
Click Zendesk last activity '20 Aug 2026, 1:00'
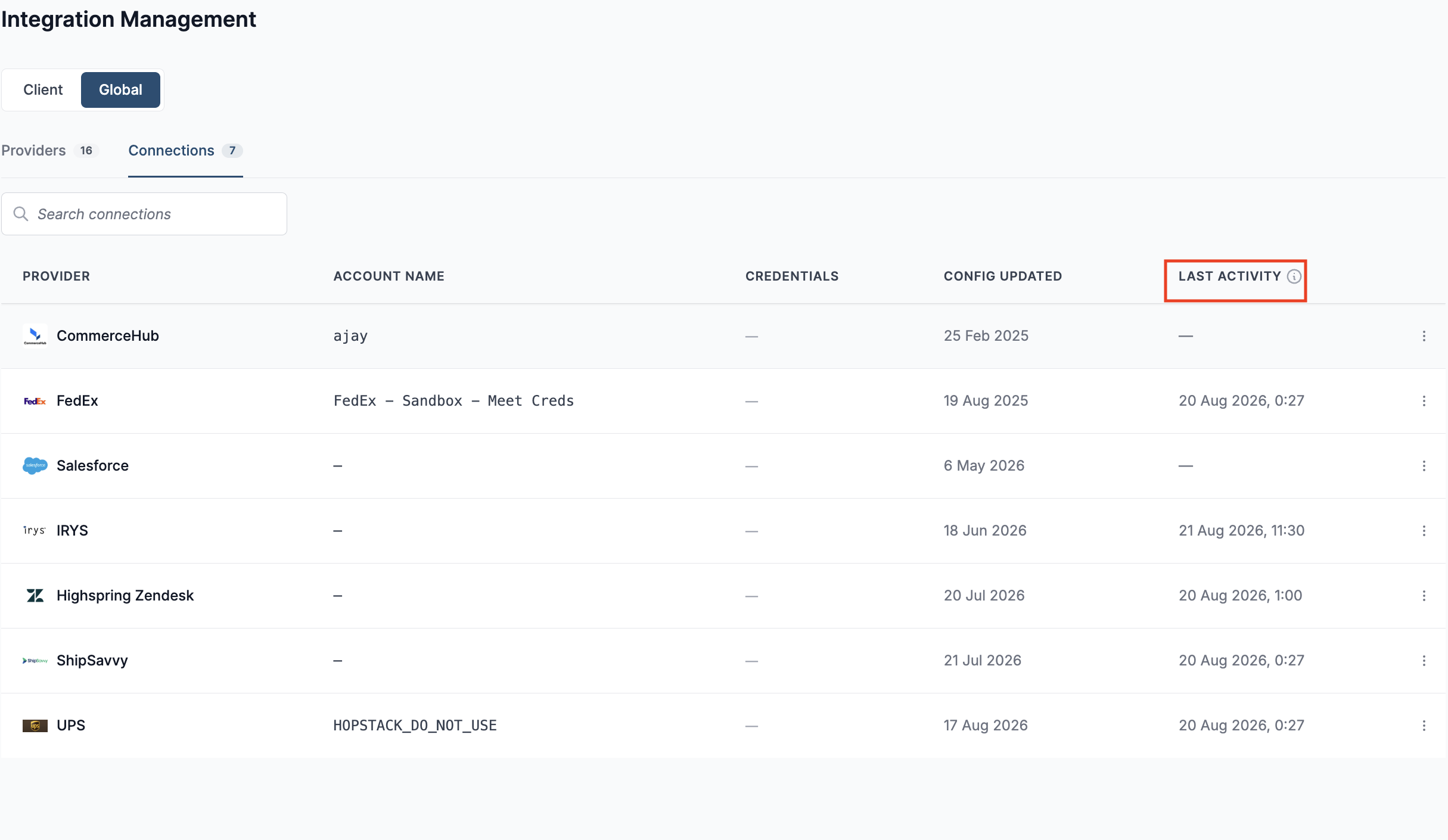[x=1240, y=596]
